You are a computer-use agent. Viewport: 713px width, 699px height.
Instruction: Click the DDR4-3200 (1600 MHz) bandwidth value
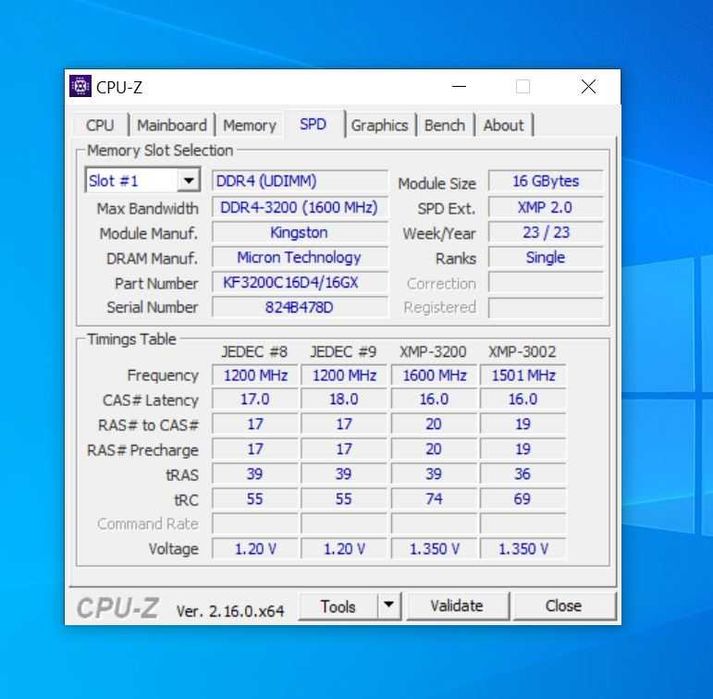[x=300, y=207]
